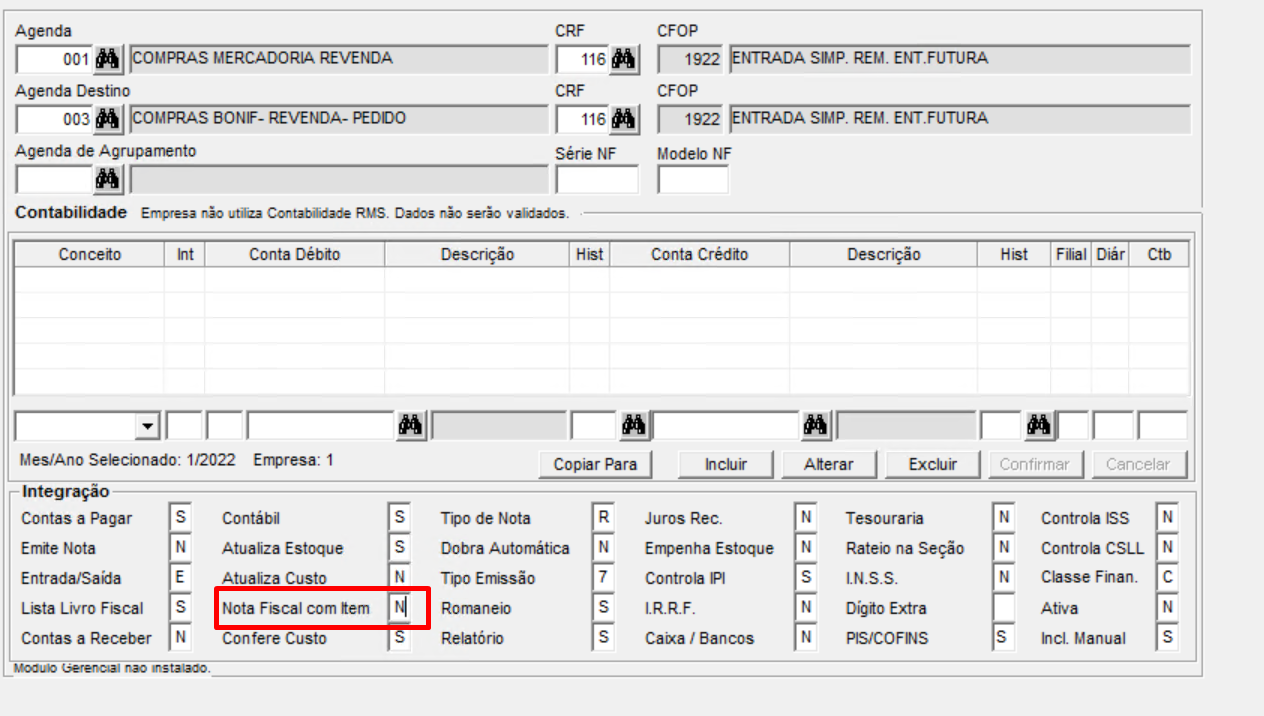Focus the Atualiza Estoque flag field
Image resolution: width=1264 pixels, height=716 pixels.
click(399, 548)
